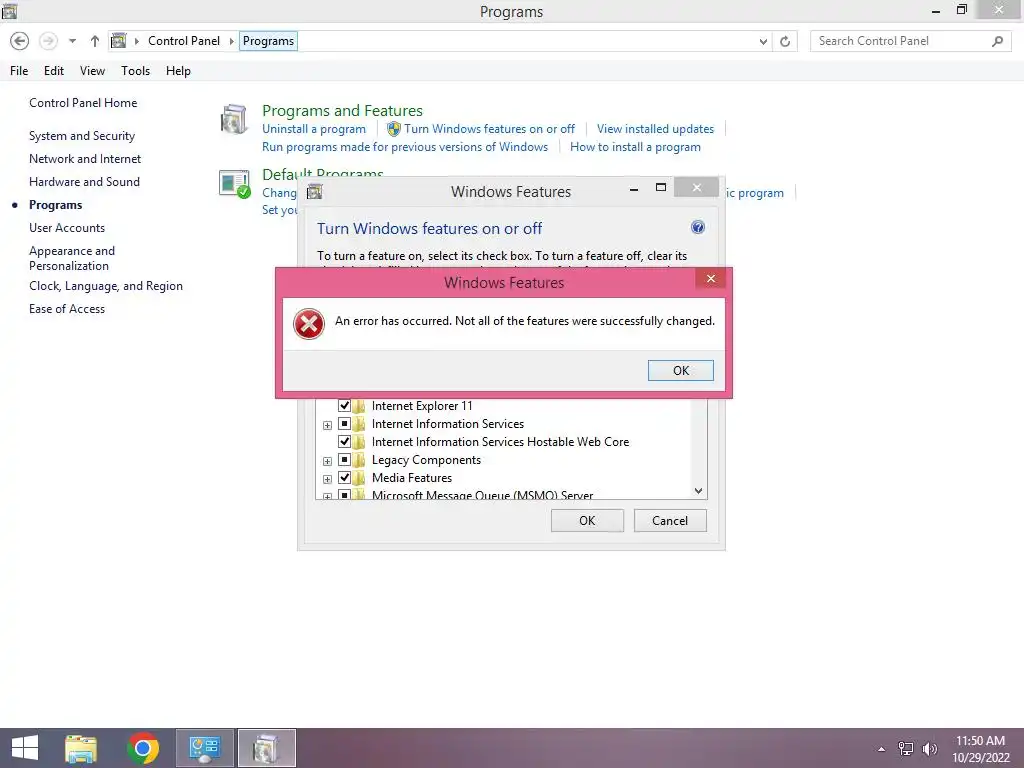Viewport: 1024px width, 768px height.
Task: Click the network tray icon
Action: [x=906, y=748]
